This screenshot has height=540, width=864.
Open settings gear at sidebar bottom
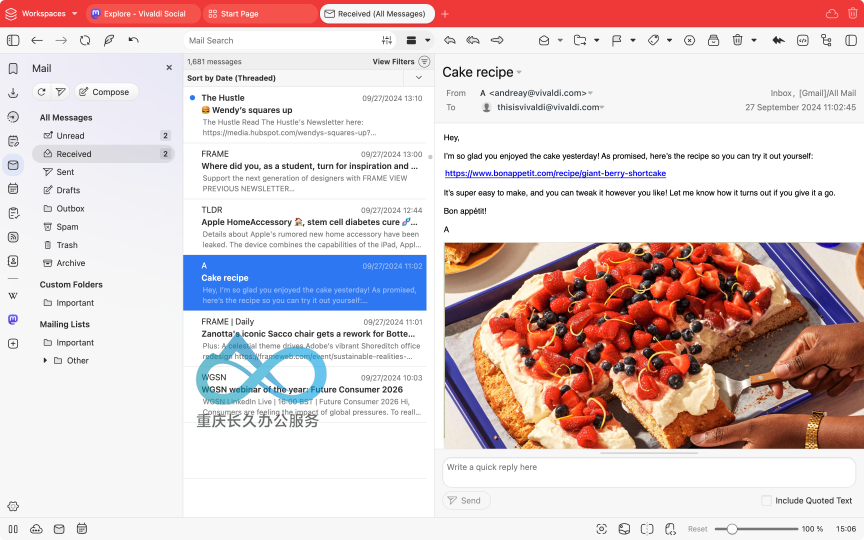pos(13,506)
